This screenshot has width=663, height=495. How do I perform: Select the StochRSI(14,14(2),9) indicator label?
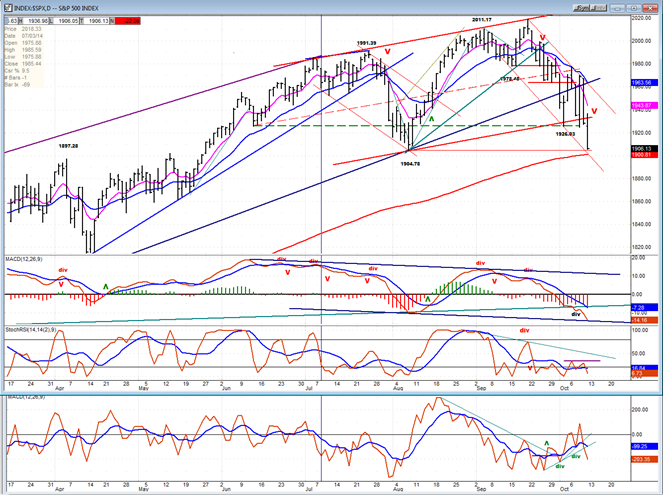point(30,328)
